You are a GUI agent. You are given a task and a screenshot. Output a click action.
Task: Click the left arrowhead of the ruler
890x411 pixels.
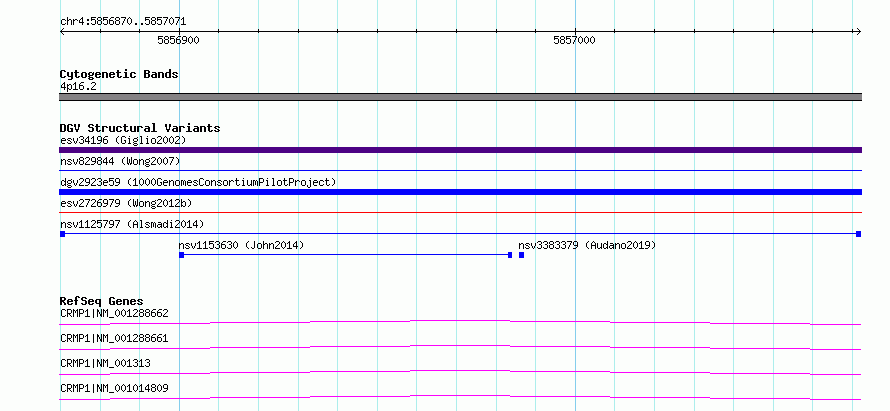pyautogui.click(x=62, y=31)
